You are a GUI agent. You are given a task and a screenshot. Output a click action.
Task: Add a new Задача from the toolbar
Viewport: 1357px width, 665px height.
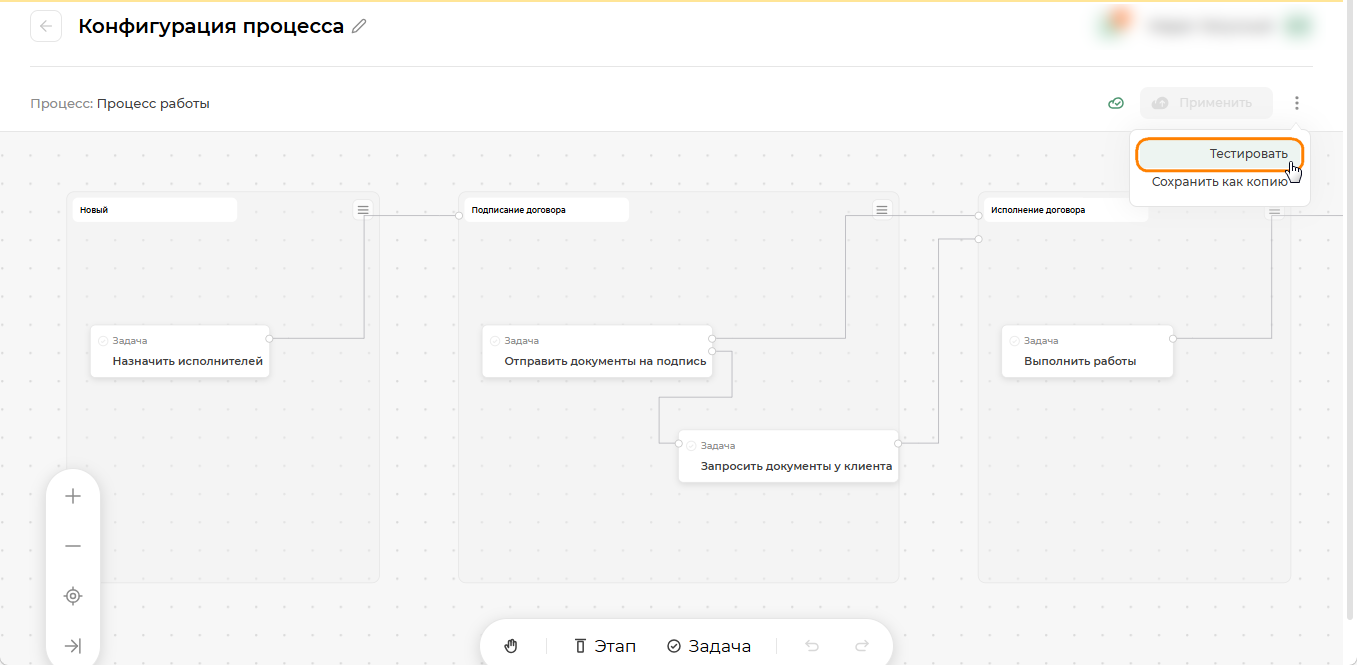tap(709, 646)
